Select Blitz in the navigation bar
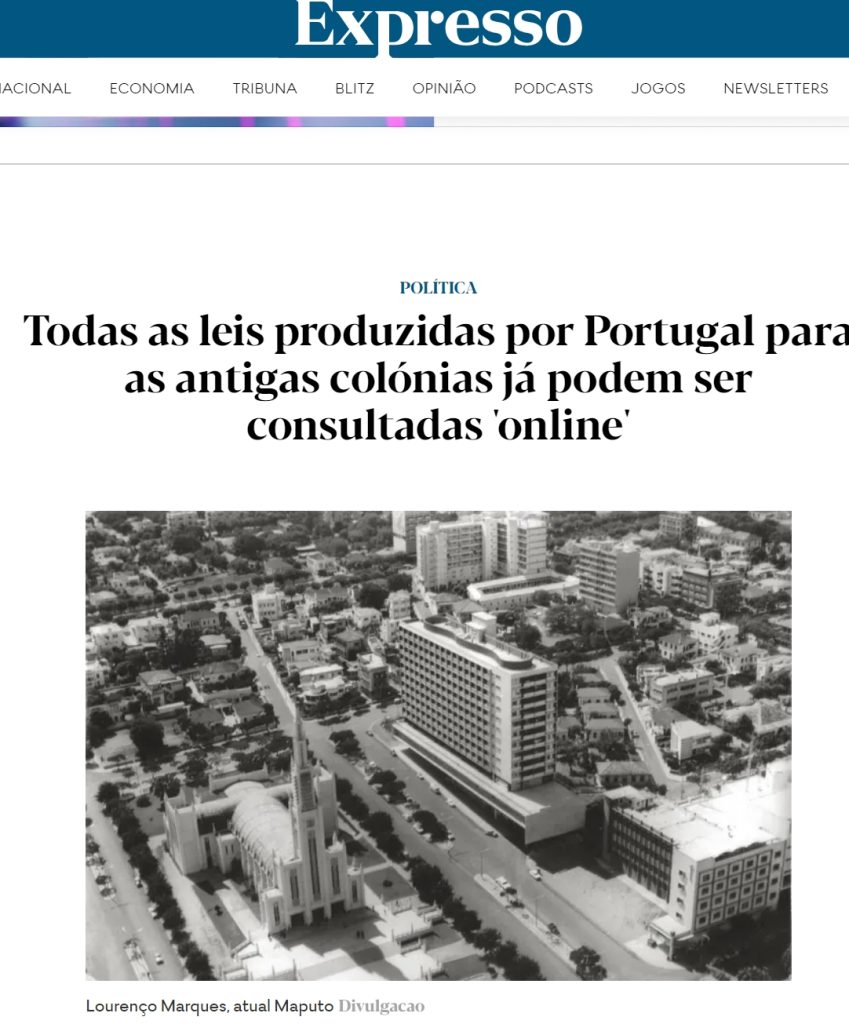The width and height of the screenshot is (849, 1024). 355,88
